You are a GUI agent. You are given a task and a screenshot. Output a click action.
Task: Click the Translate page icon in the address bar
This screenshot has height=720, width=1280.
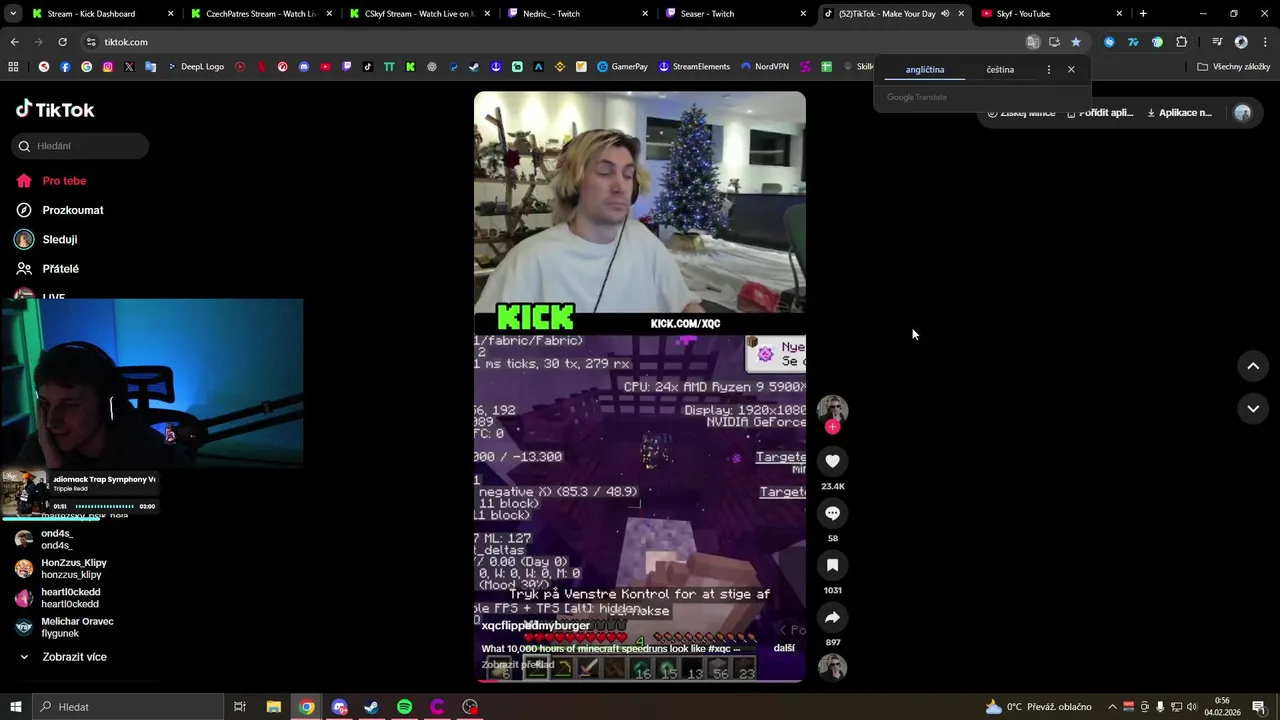(1033, 42)
